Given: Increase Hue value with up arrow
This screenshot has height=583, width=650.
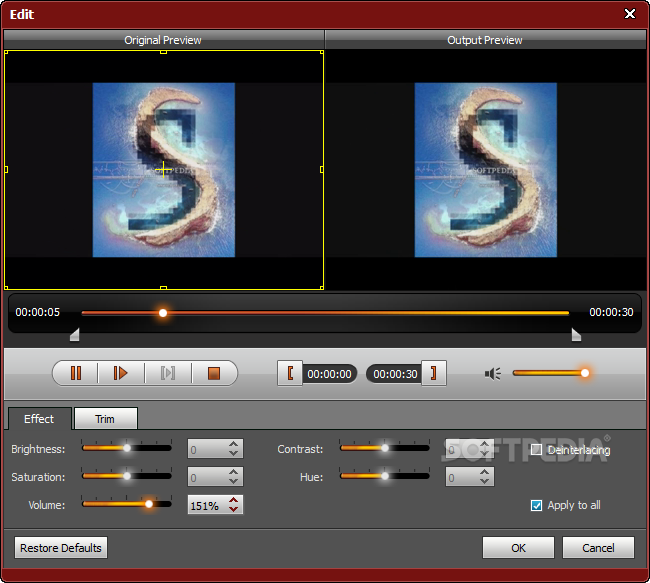Looking at the screenshot, I should coord(484,472).
